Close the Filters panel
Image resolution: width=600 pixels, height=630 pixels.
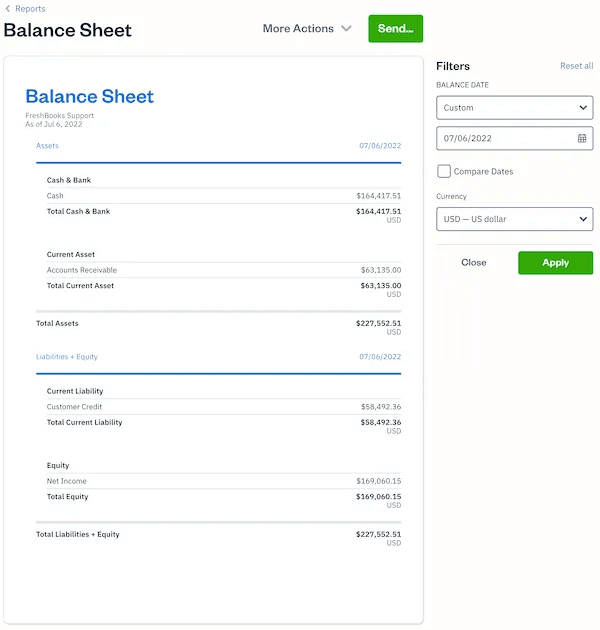pyautogui.click(x=474, y=263)
